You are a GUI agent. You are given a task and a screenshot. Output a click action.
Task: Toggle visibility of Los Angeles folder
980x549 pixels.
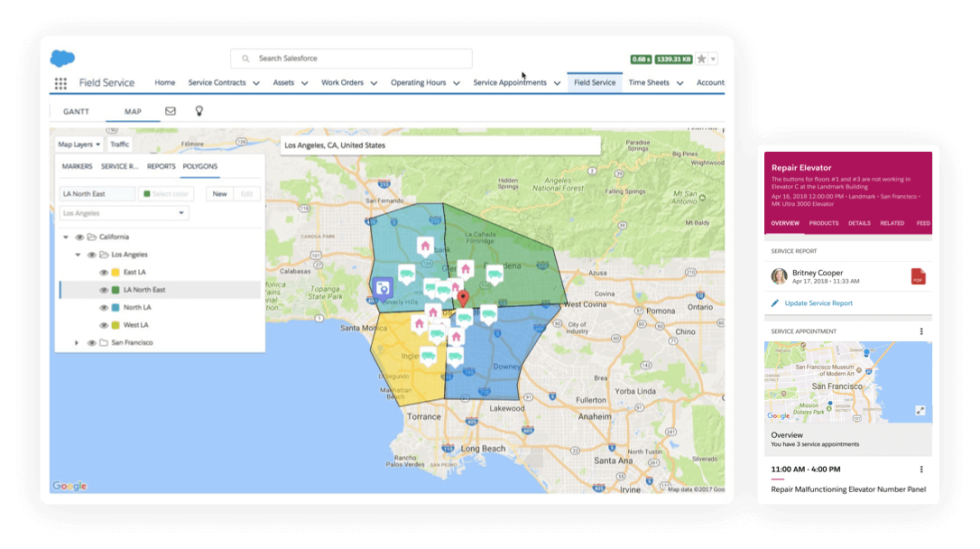point(91,254)
